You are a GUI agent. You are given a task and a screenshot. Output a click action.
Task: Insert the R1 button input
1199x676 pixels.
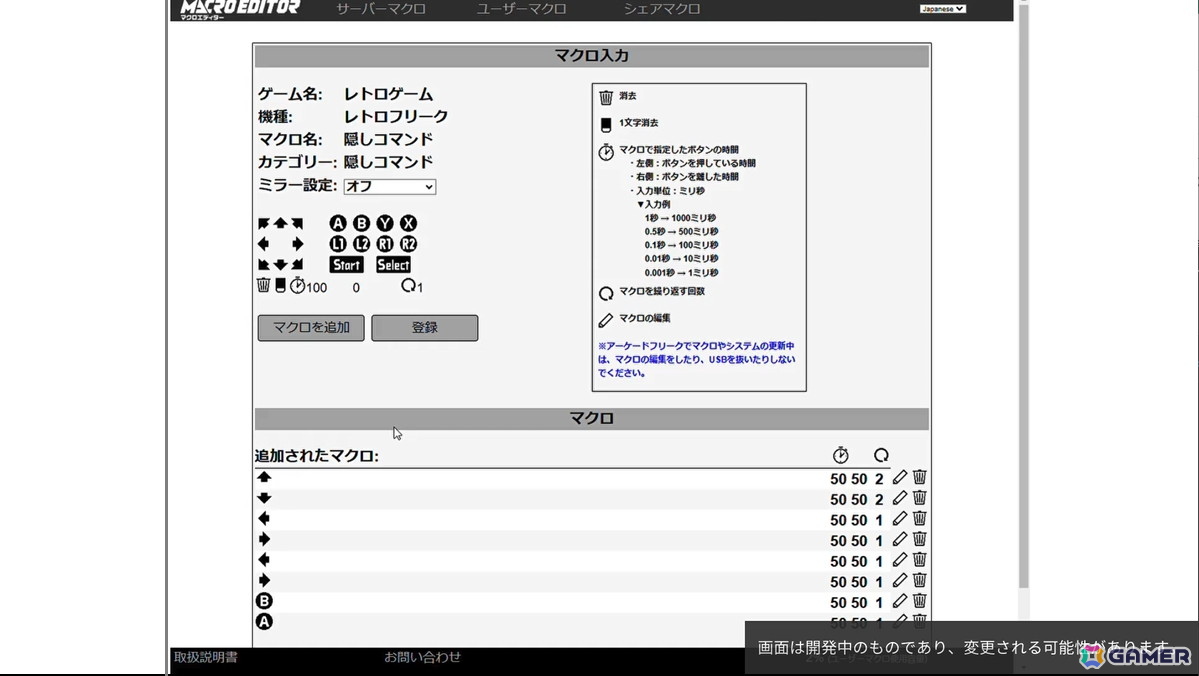[385, 244]
